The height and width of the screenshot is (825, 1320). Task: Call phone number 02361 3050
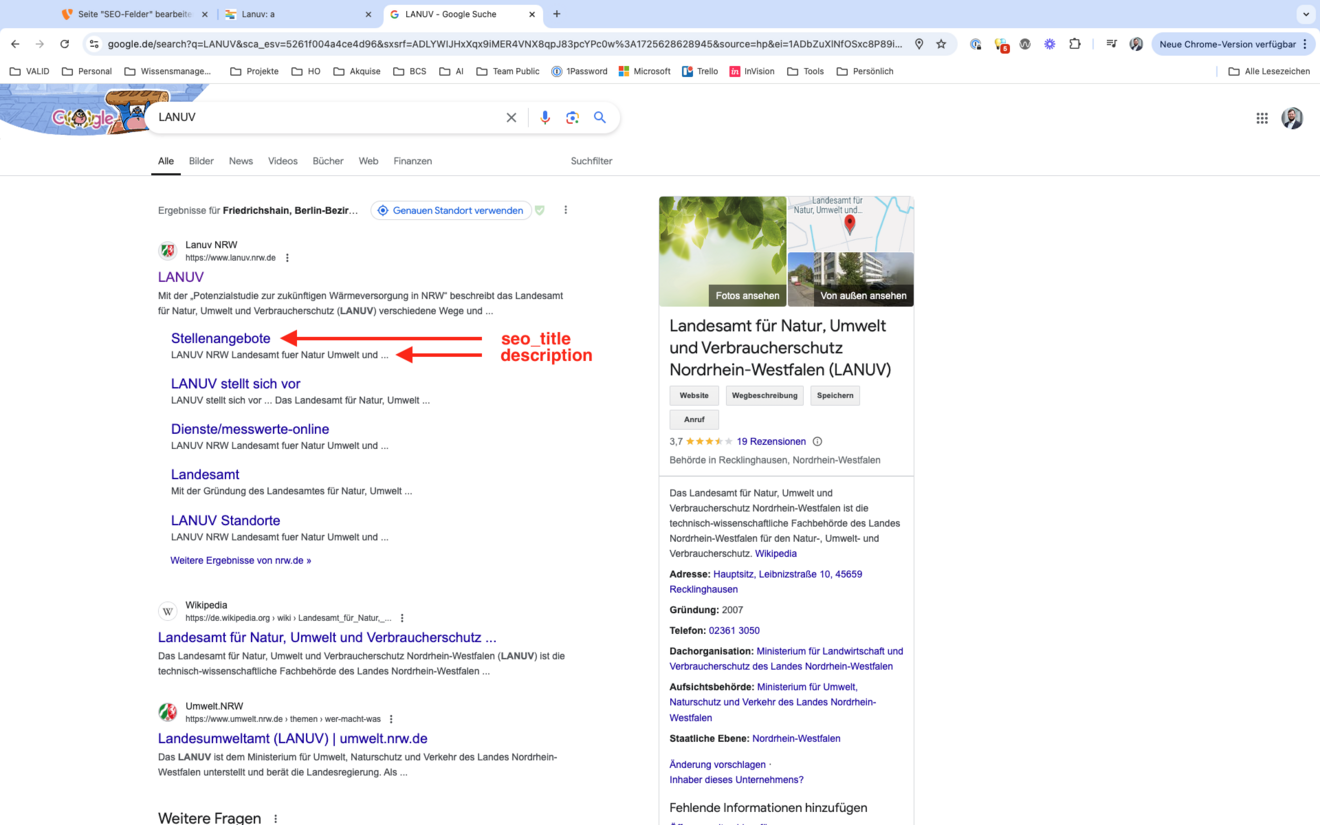tap(734, 630)
